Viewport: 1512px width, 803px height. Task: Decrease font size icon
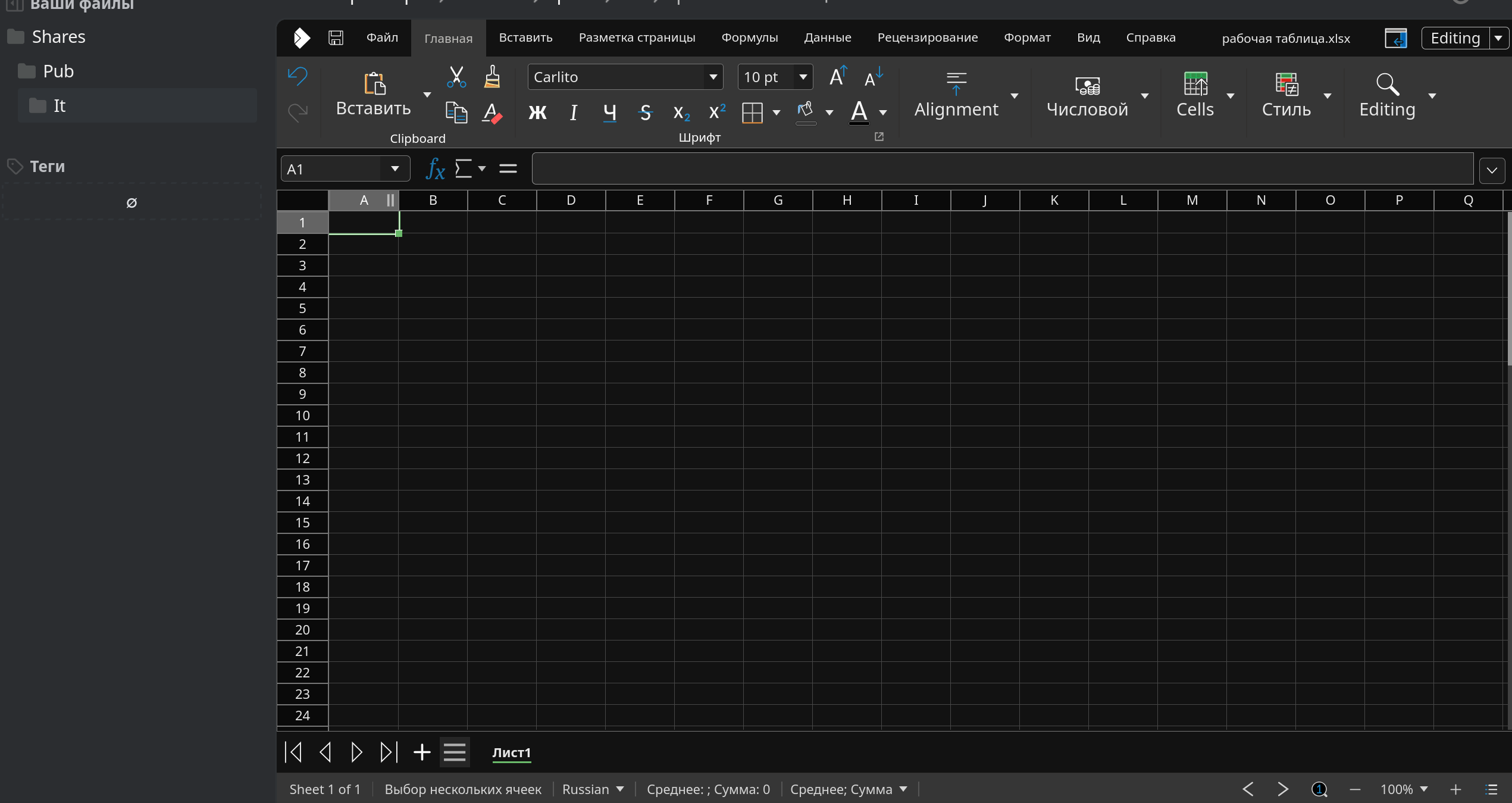pos(874,77)
